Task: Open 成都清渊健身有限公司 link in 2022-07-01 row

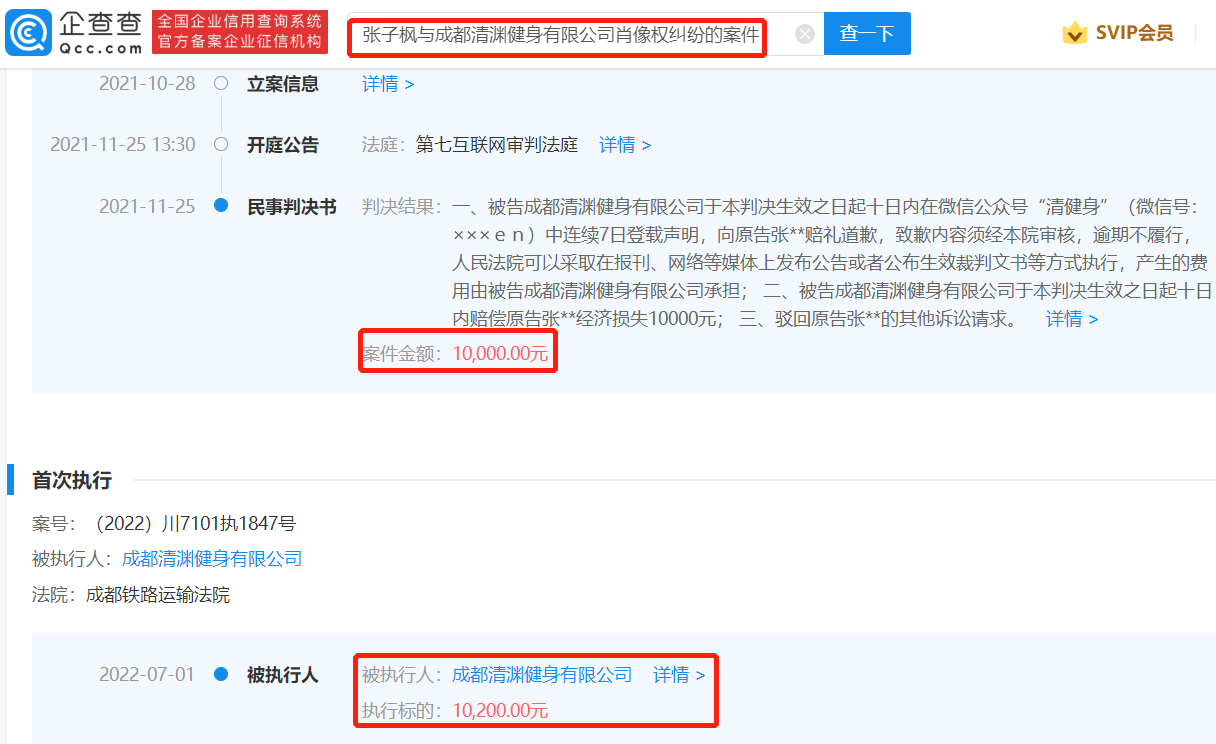Action: click(x=542, y=675)
